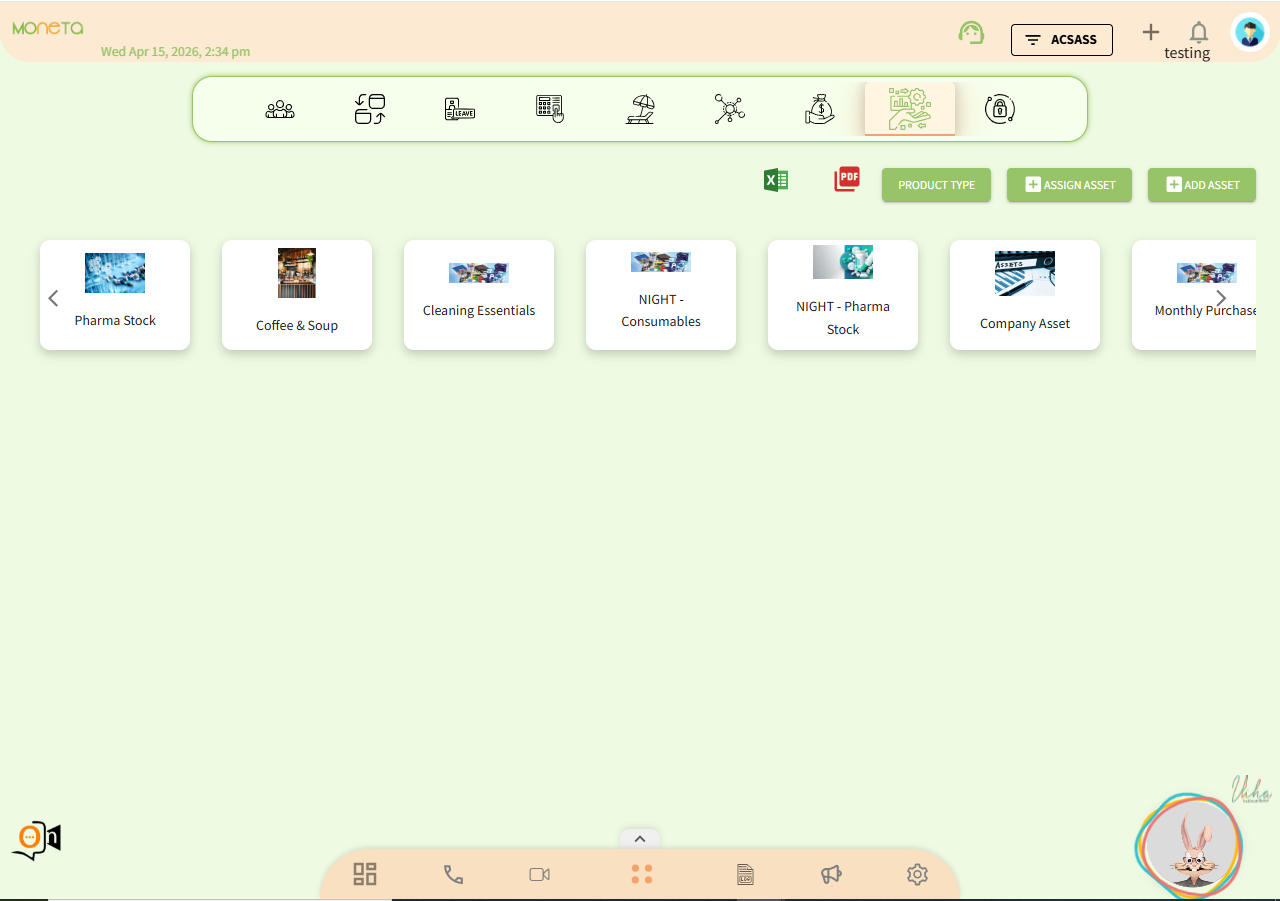Click the Moneta logo
The height and width of the screenshot is (901, 1280).
click(48, 28)
